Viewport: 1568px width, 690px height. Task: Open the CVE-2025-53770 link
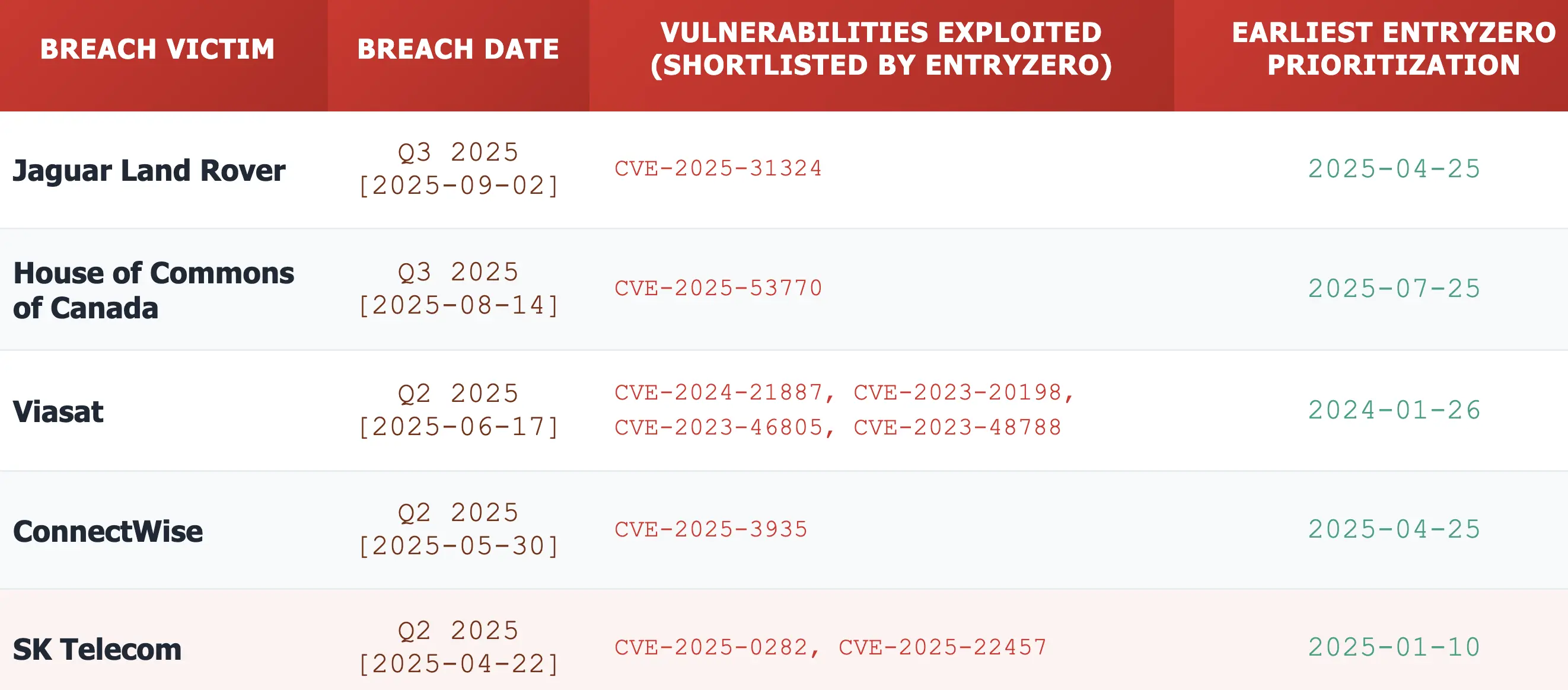pyautogui.click(x=718, y=289)
